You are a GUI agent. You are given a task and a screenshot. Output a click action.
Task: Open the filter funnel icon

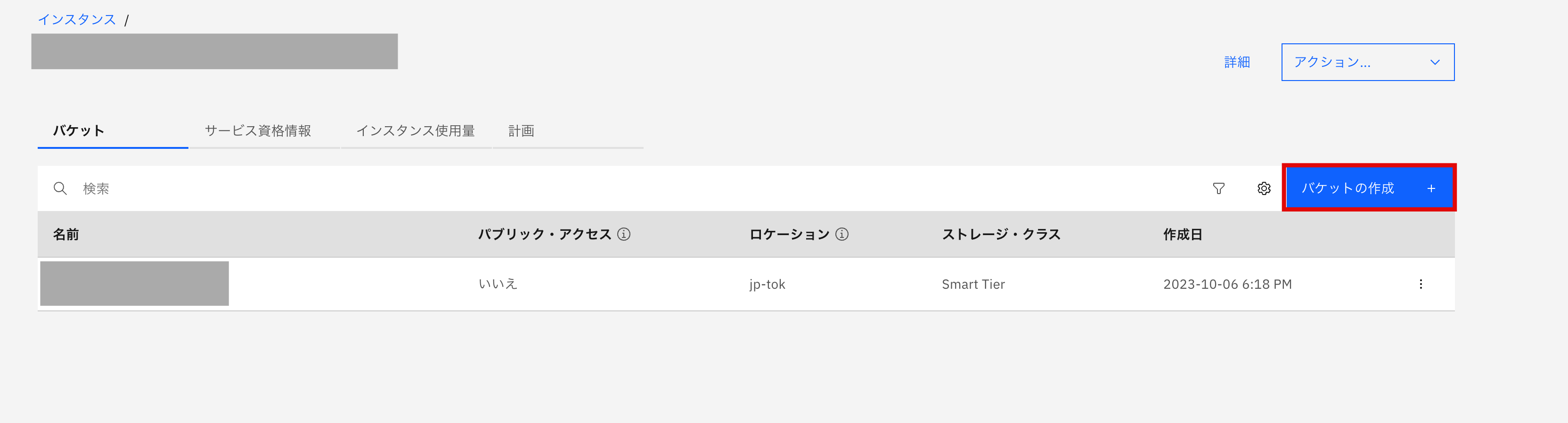pyautogui.click(x=1219, y=189)
